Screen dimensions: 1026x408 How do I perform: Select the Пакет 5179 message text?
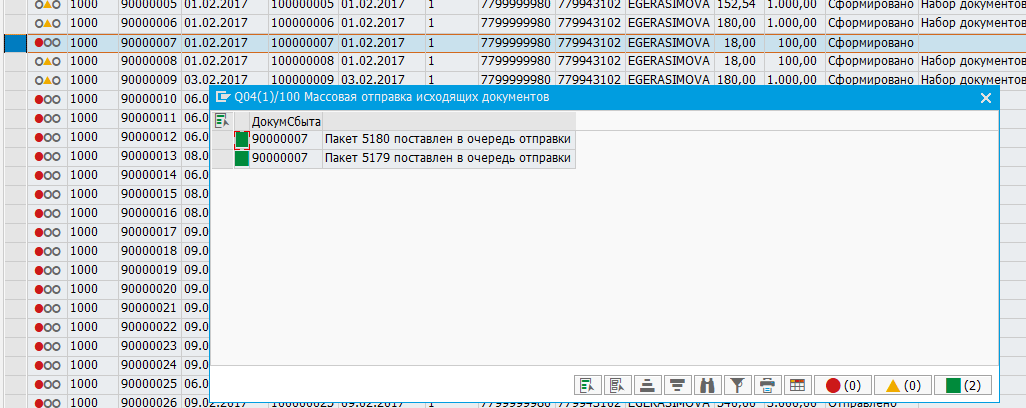click(x=447, y=158)
